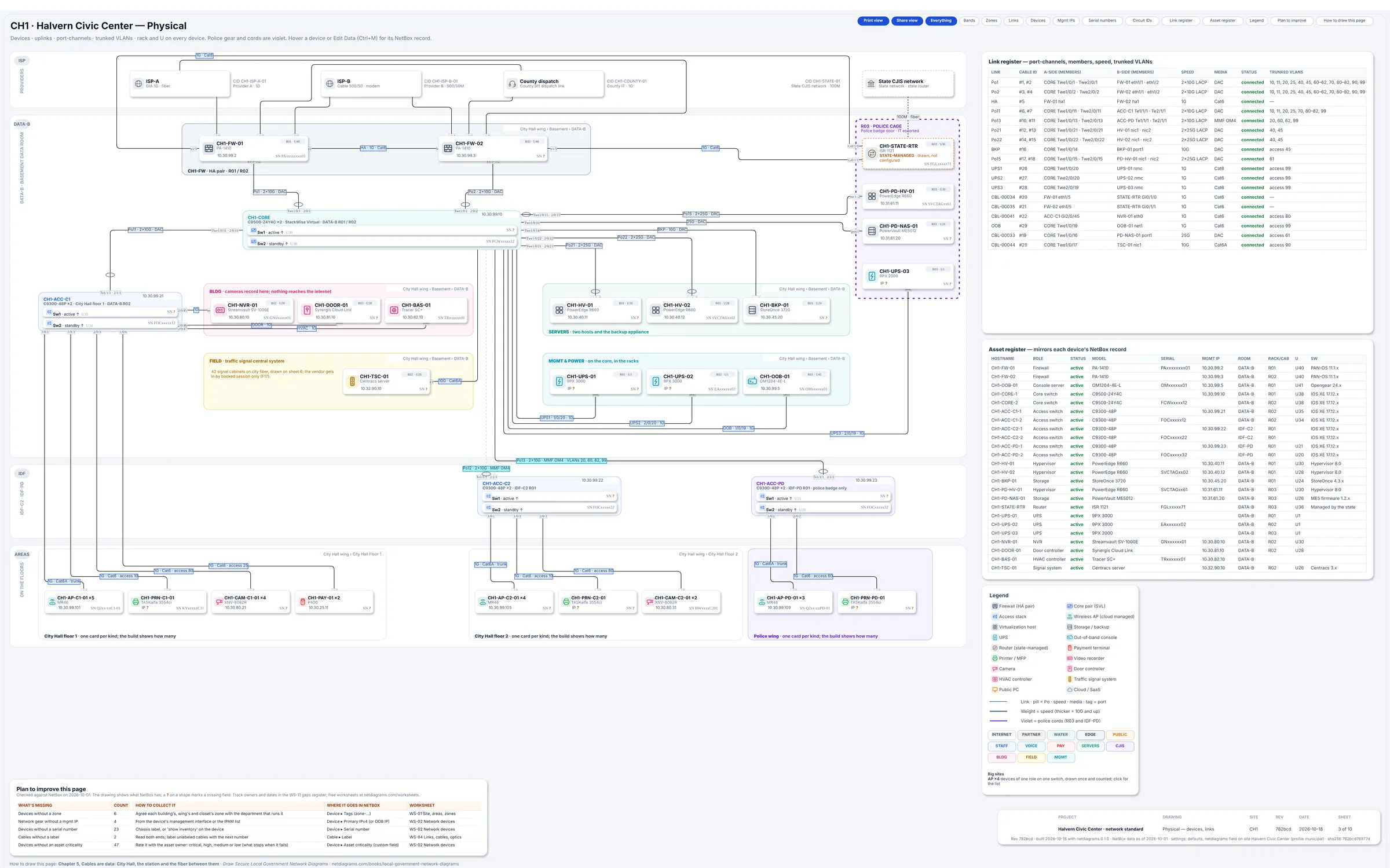Click the router icon on CH1-STATE-RTR
This screenshot has width=1390, height=868.
pyautogui.click(x=872, y=153)
